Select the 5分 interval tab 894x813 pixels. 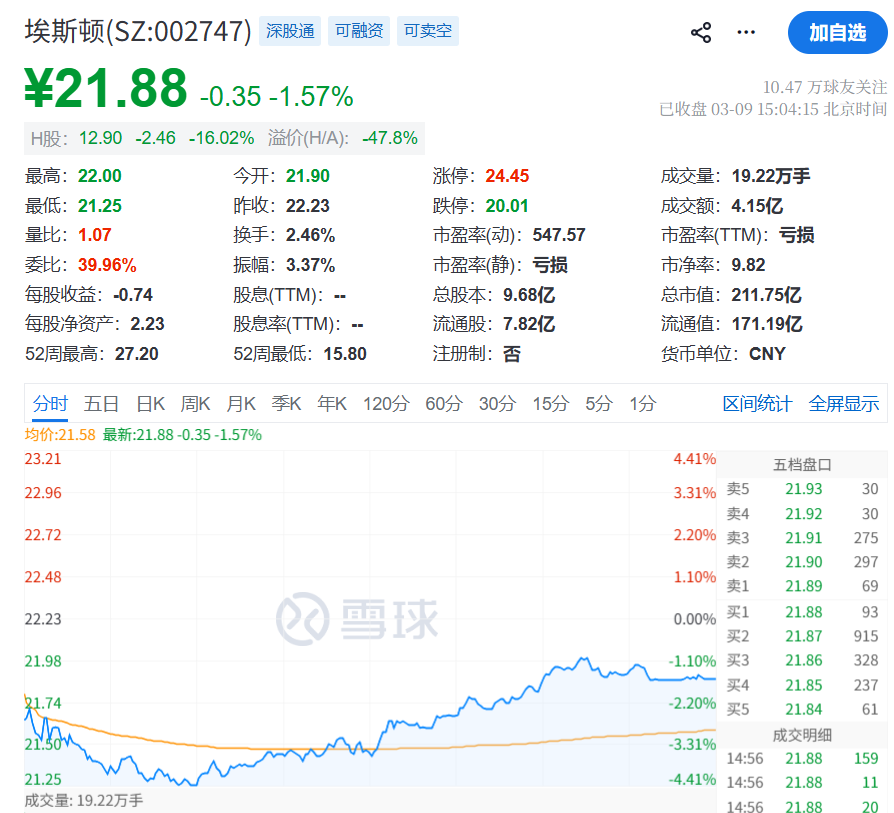[599, 404]
